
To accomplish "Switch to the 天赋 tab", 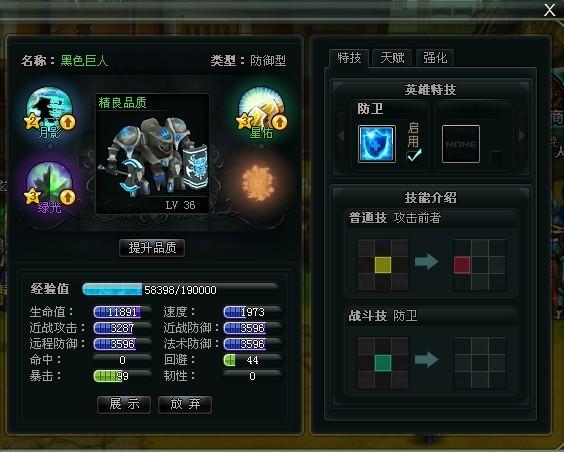I will [x=392, y=58].
